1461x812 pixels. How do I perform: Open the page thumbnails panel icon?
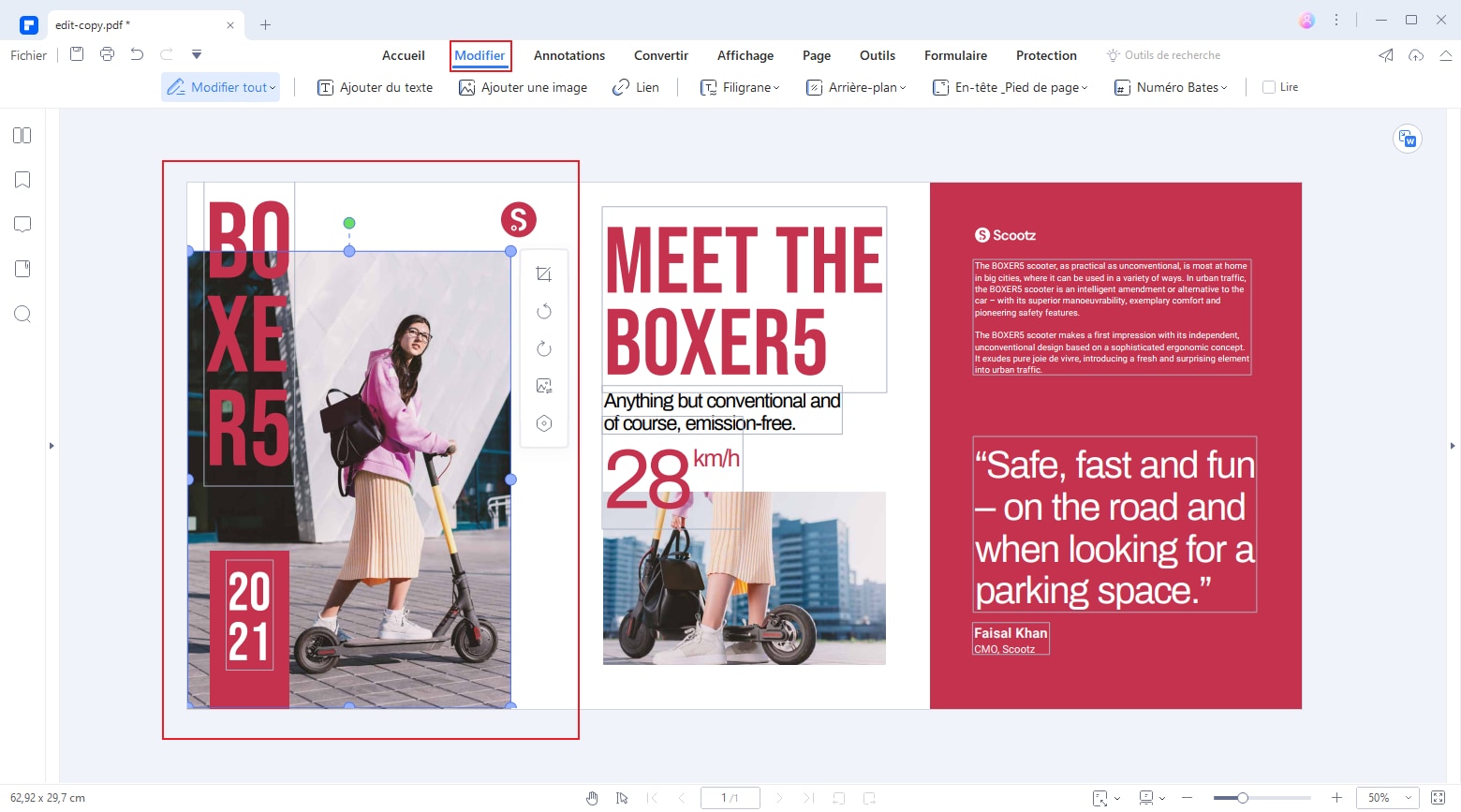pos(22,136)
